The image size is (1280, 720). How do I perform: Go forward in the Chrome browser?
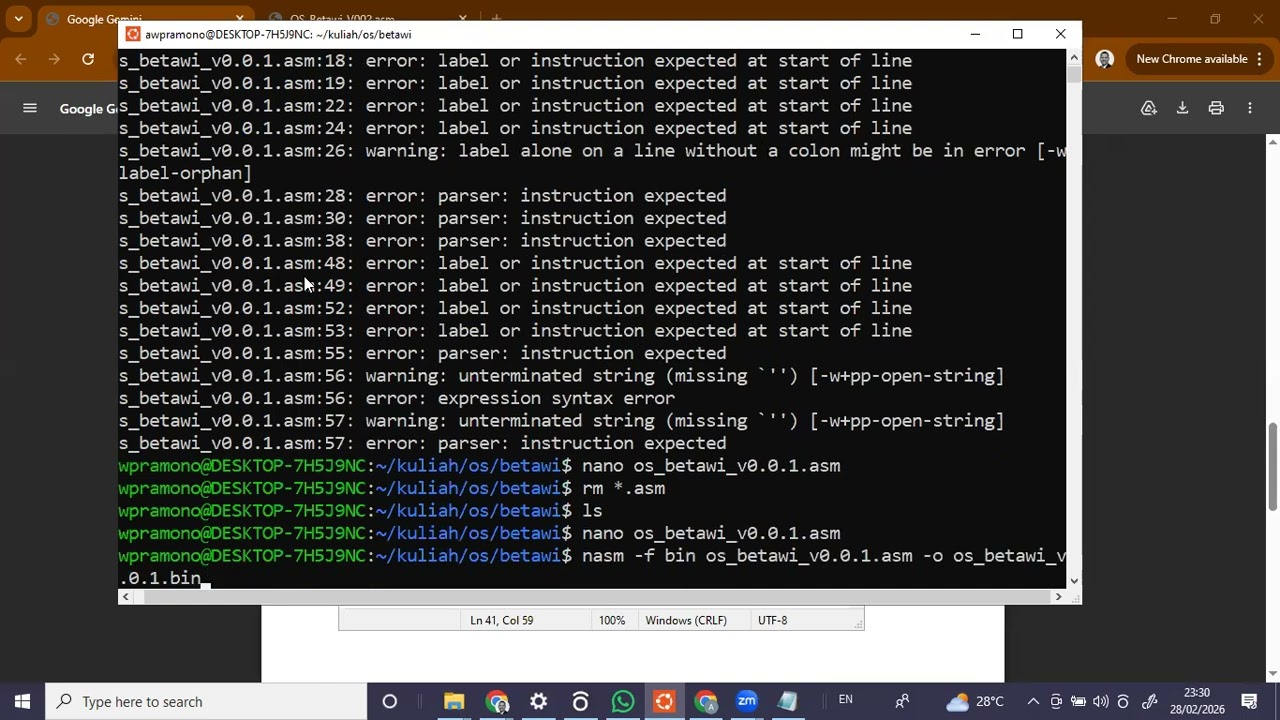click(54, 59)
